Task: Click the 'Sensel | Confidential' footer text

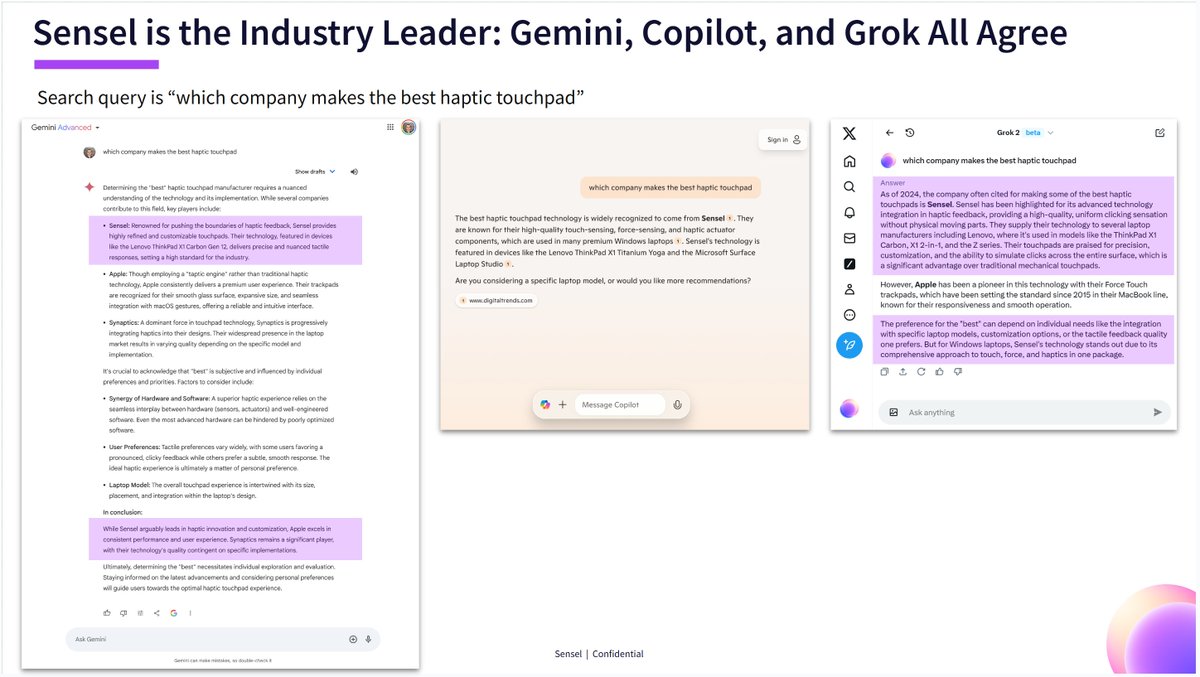Action: [x=599, y=654]
